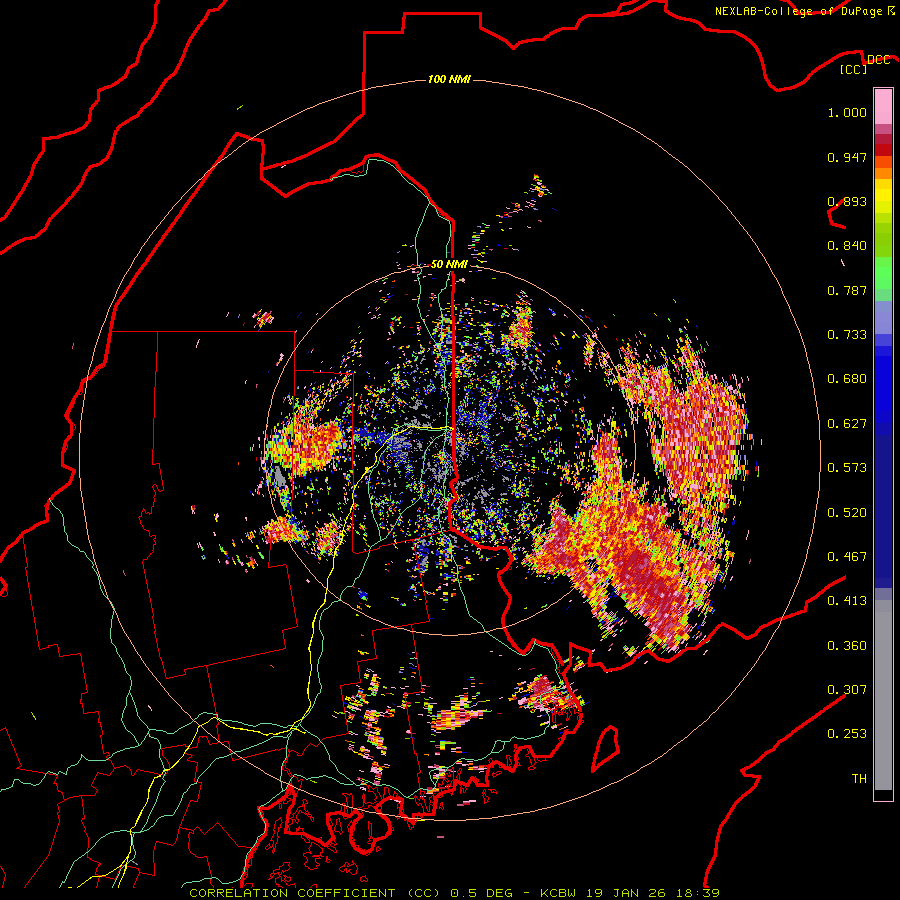The image size is (900, 900).
Task: Click the KCBW station identifier in the caption
Action: pyautogui.click(x=560, y=893)
